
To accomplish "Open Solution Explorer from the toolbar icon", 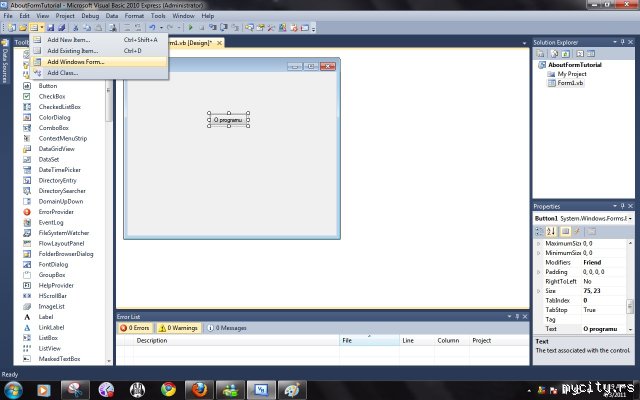I will click(x=249, y=28).
